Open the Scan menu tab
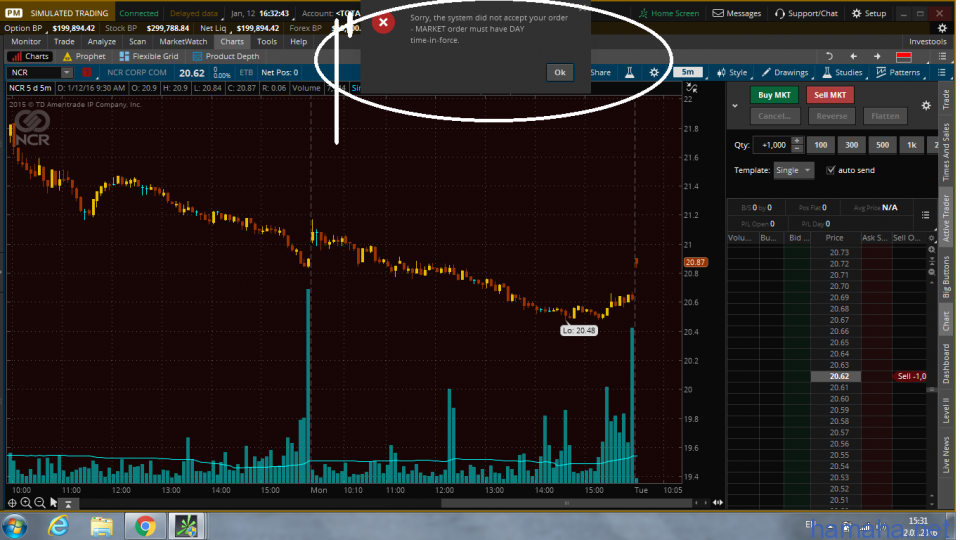 pos(138,42)
